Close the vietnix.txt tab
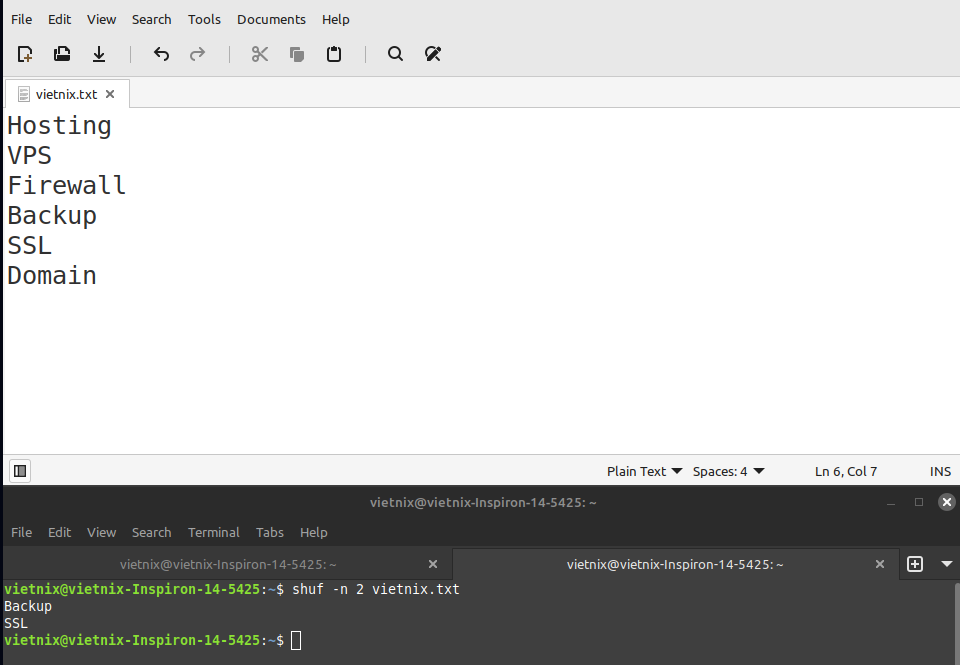Image resolution: width=960 pixels, height=665 pixels. click(x=110, y=94)
